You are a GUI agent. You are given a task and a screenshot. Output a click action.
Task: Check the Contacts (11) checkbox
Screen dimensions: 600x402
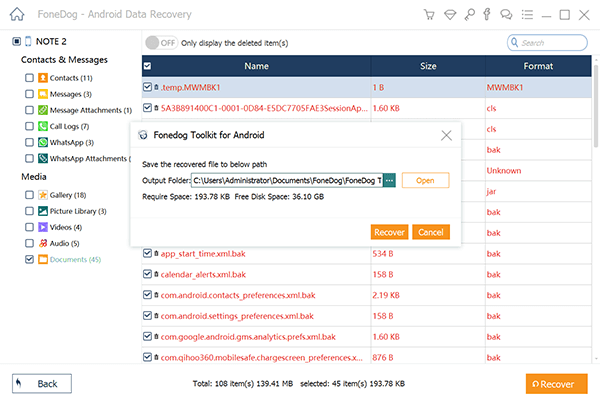(x=29, y=78)
